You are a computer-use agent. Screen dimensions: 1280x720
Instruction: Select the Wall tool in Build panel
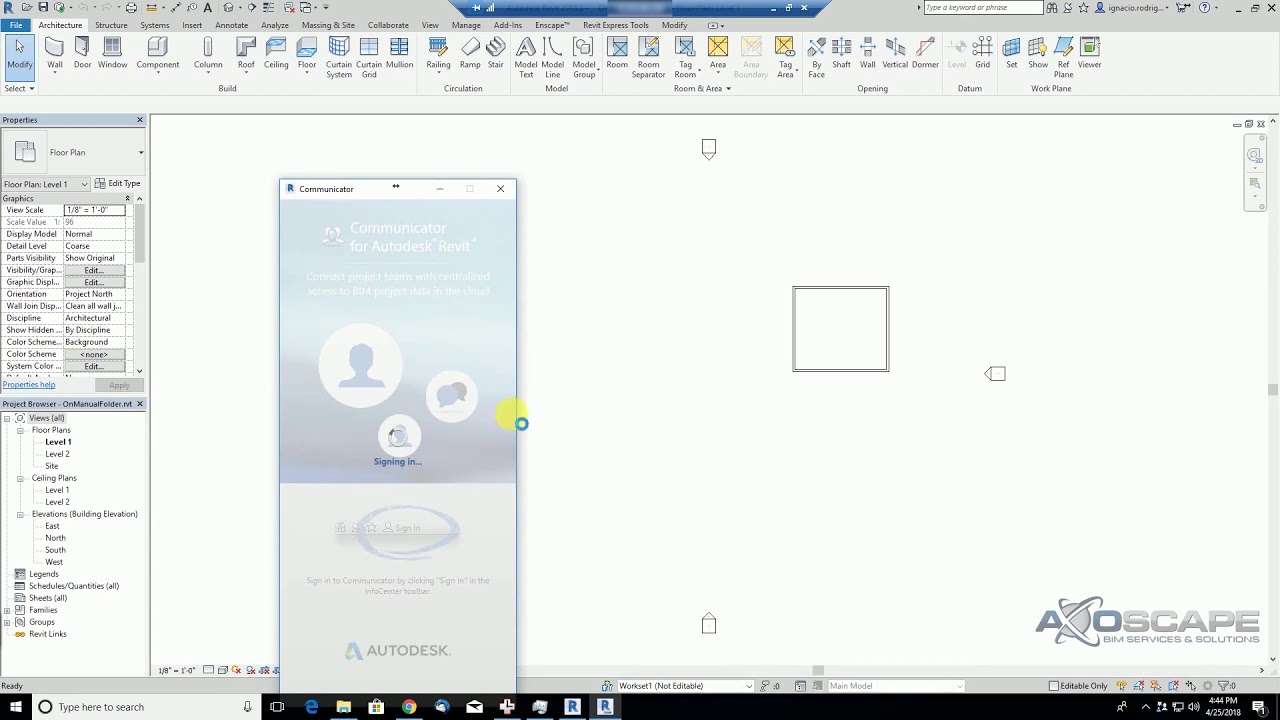coord(55,54)
